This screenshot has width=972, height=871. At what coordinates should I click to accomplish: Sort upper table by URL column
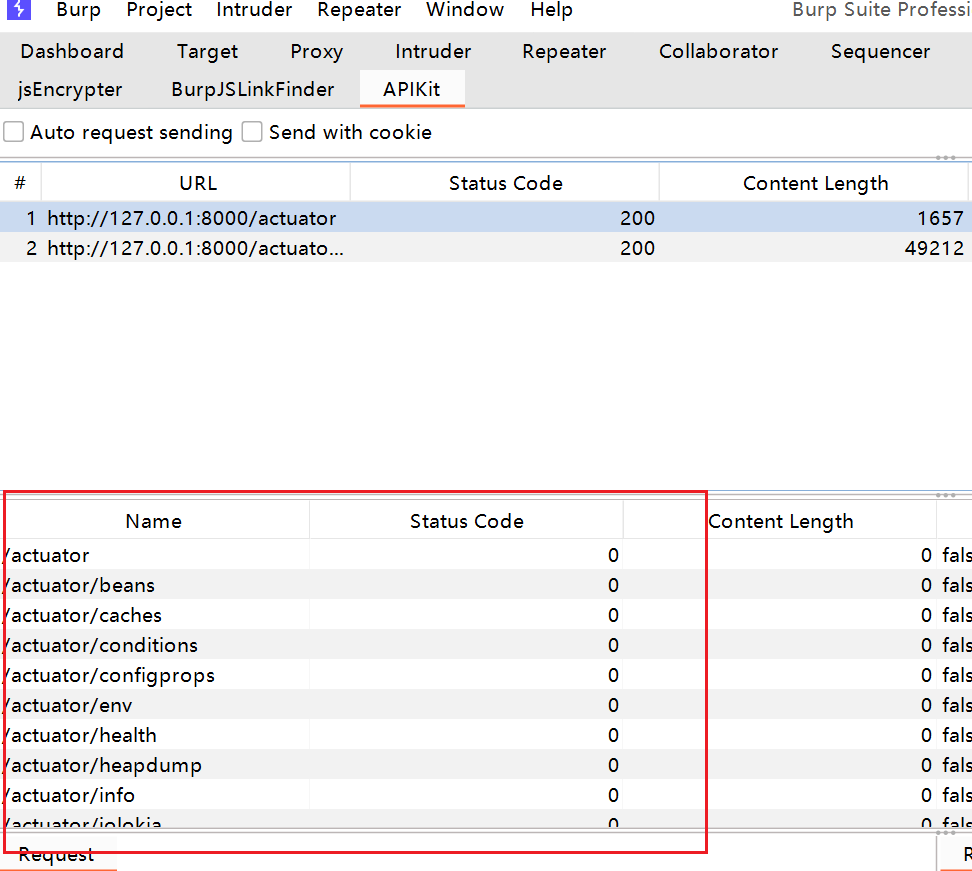point(198,183)
